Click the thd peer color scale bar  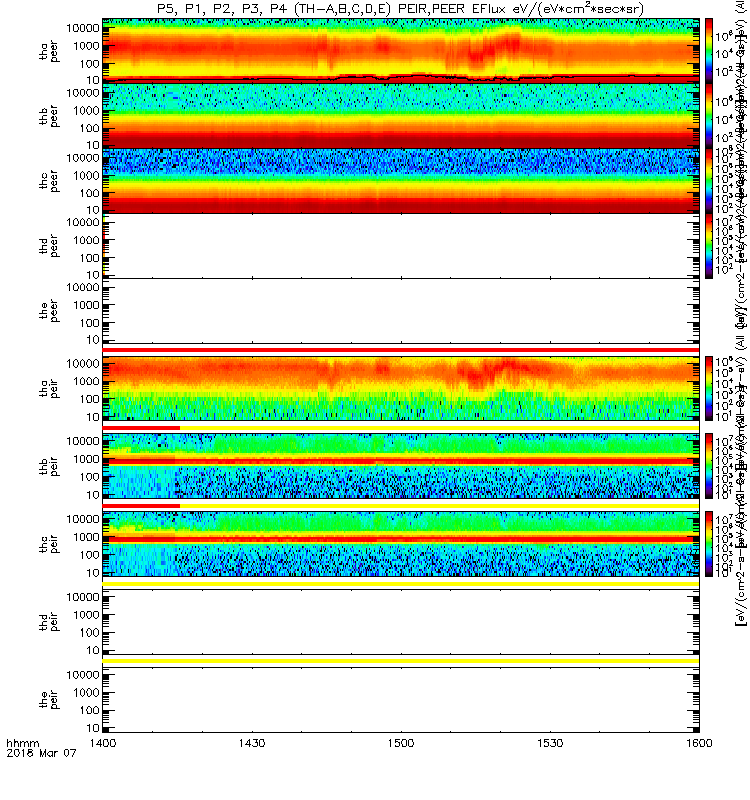[x=709, y=245]
